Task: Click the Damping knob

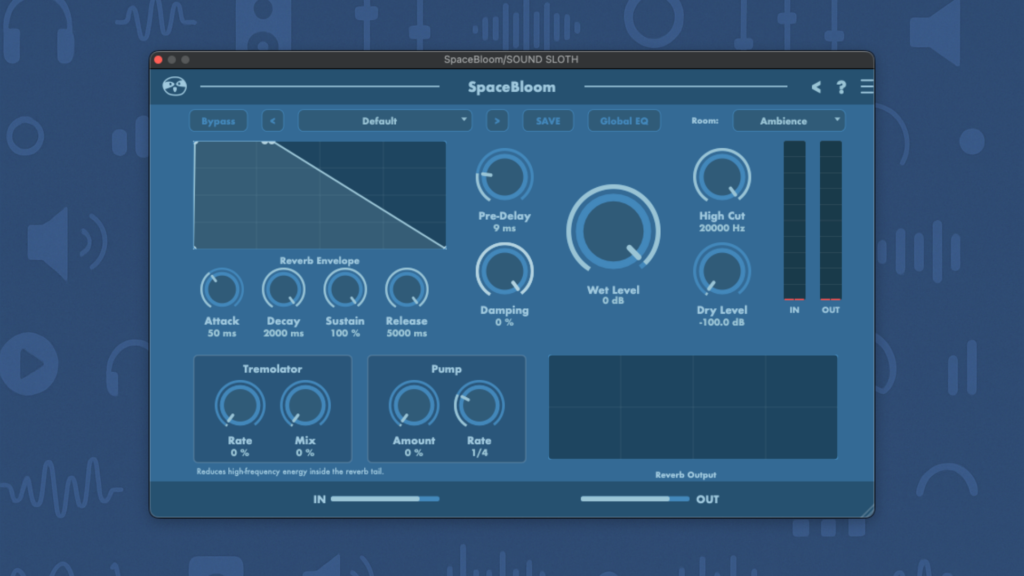Action: (x=505, y=271)
